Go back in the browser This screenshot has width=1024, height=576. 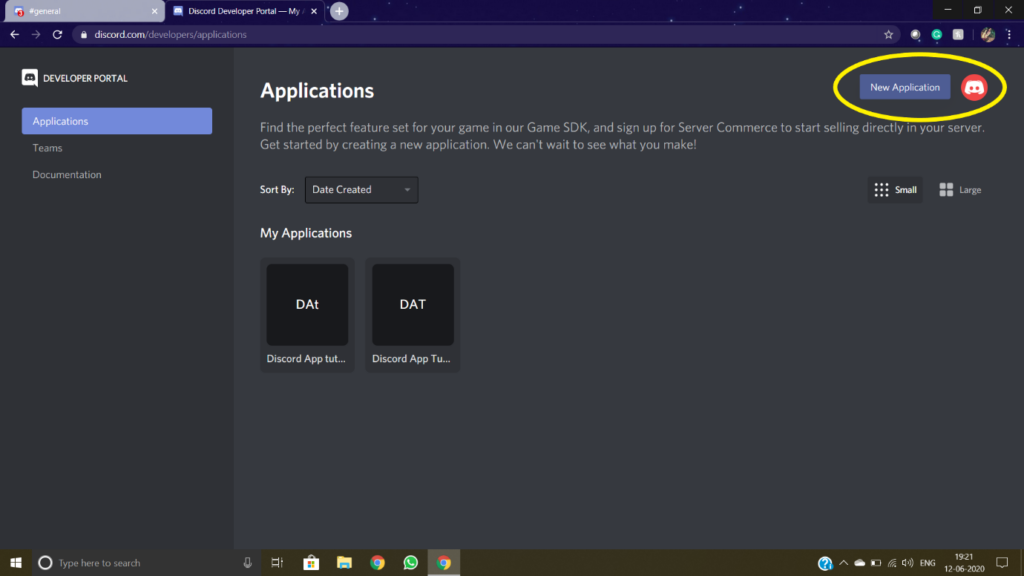[14, 35]
